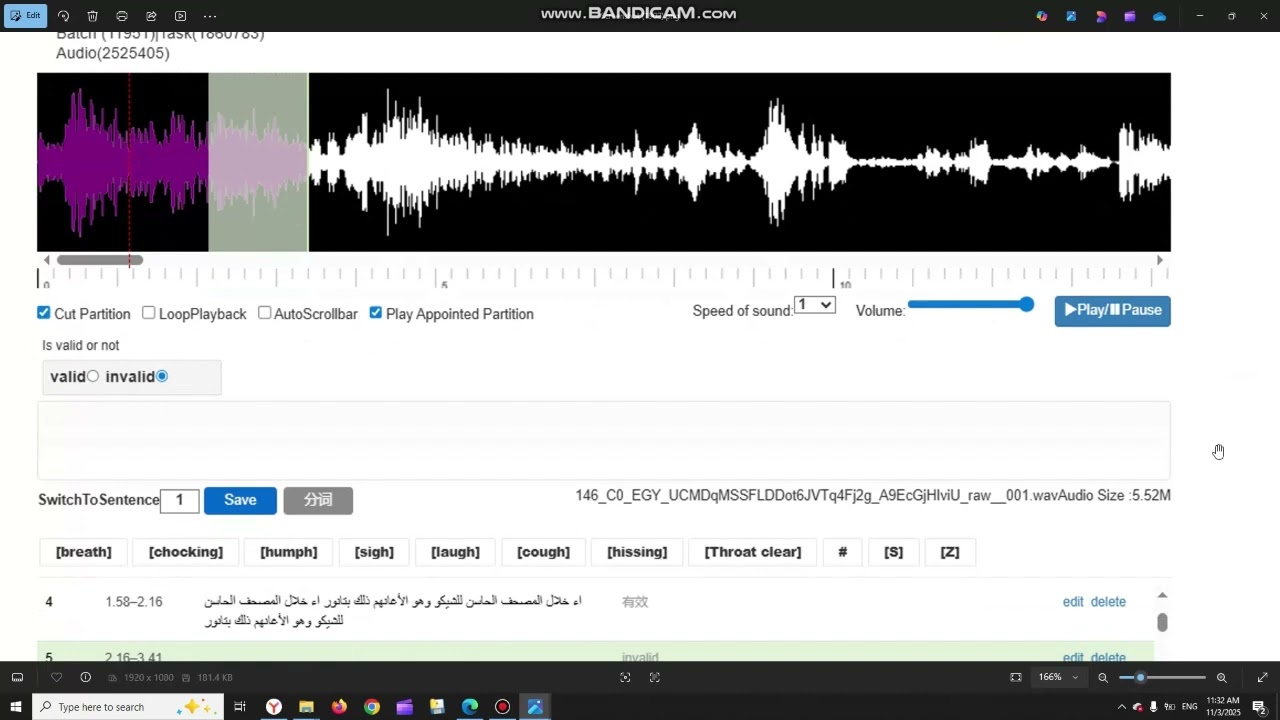This screenshot has height=720, width=1280.
Task: Select the valid radio button
Action: click(93, 376)
